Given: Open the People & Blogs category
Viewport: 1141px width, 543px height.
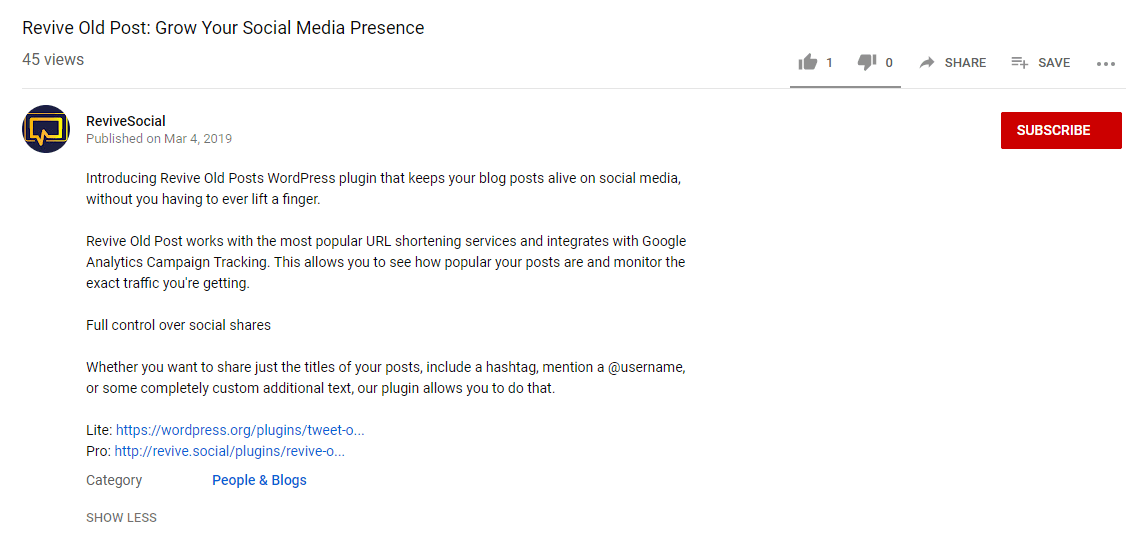Looking at the screenshot, I should coord(259,480).
